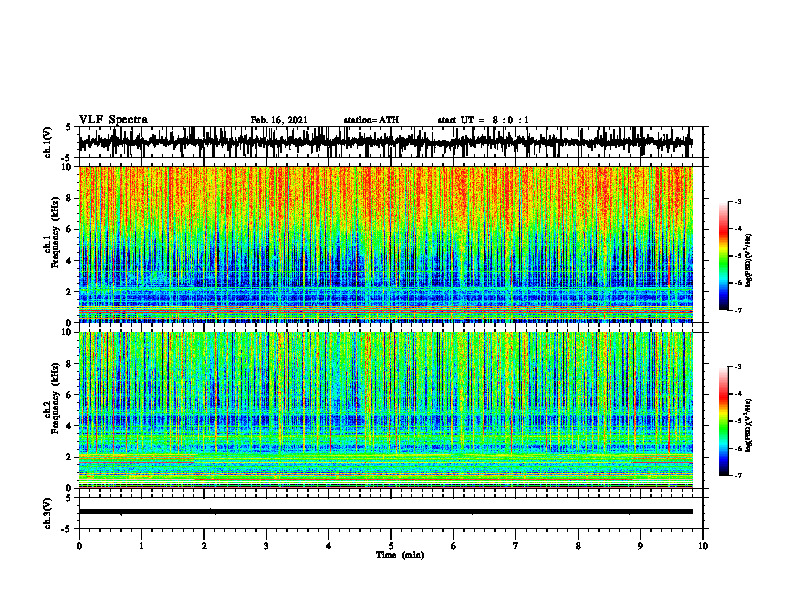This screenshot has width=792, height=612.
Task: Click the ch.1 colorbar units label log(PSD)
Action: 749,260
